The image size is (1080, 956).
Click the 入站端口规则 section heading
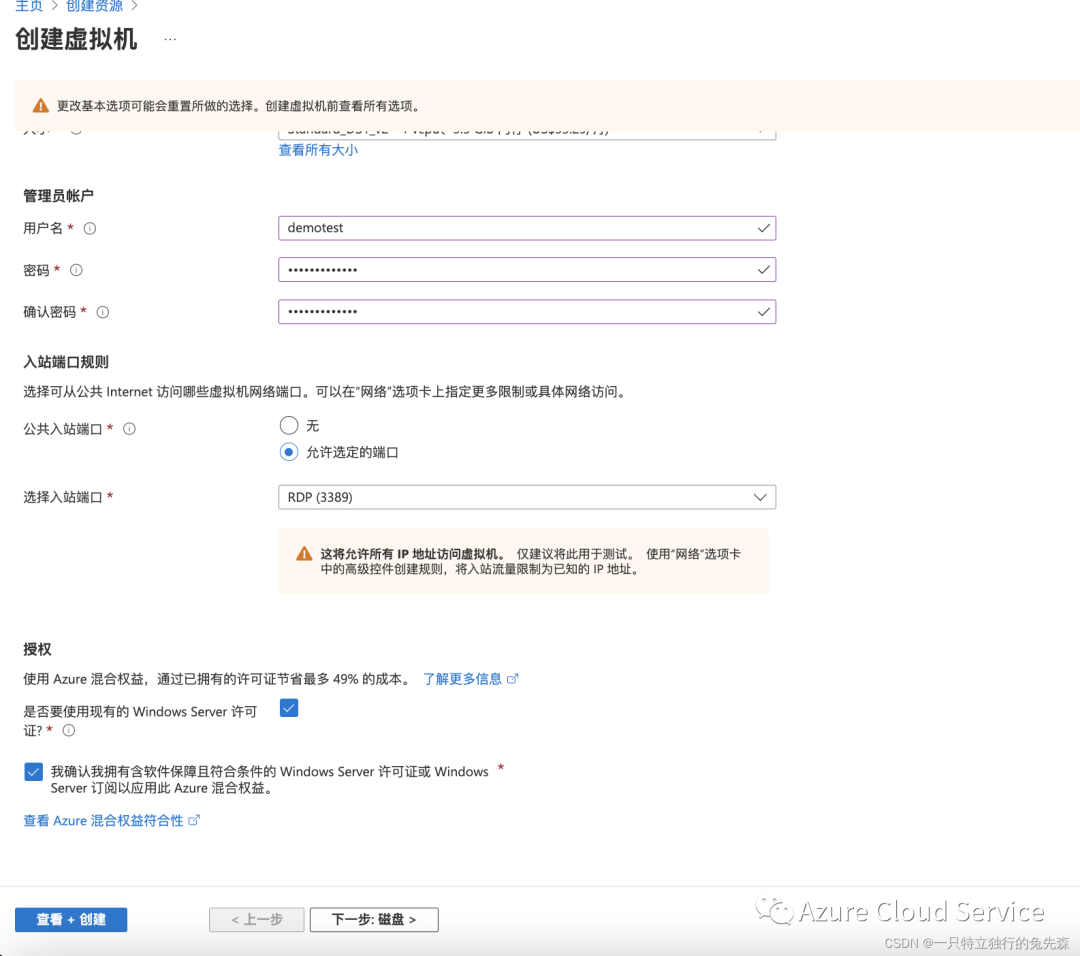click(66, 362)
